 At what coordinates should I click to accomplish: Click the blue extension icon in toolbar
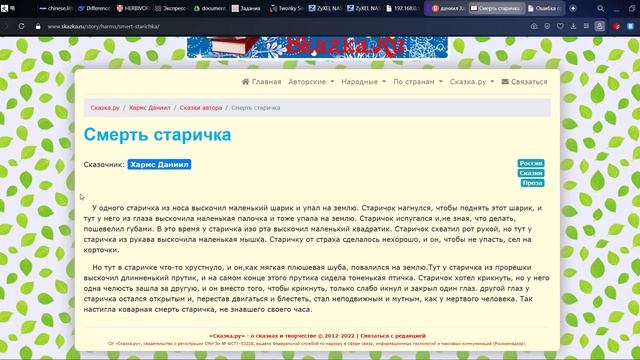coord(630,26)
